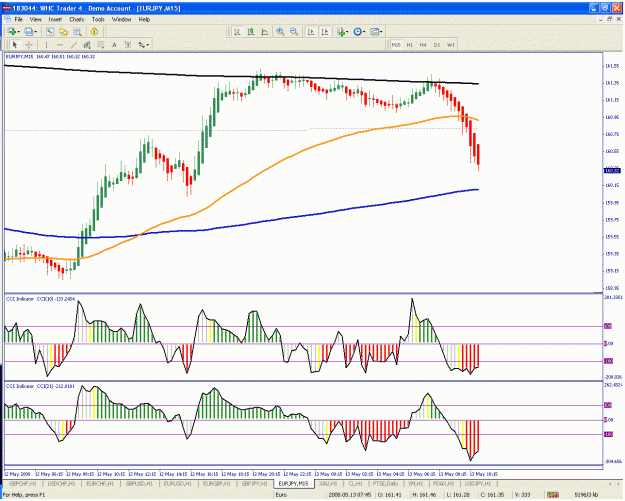Click the MDI document icon left of File

7,19
